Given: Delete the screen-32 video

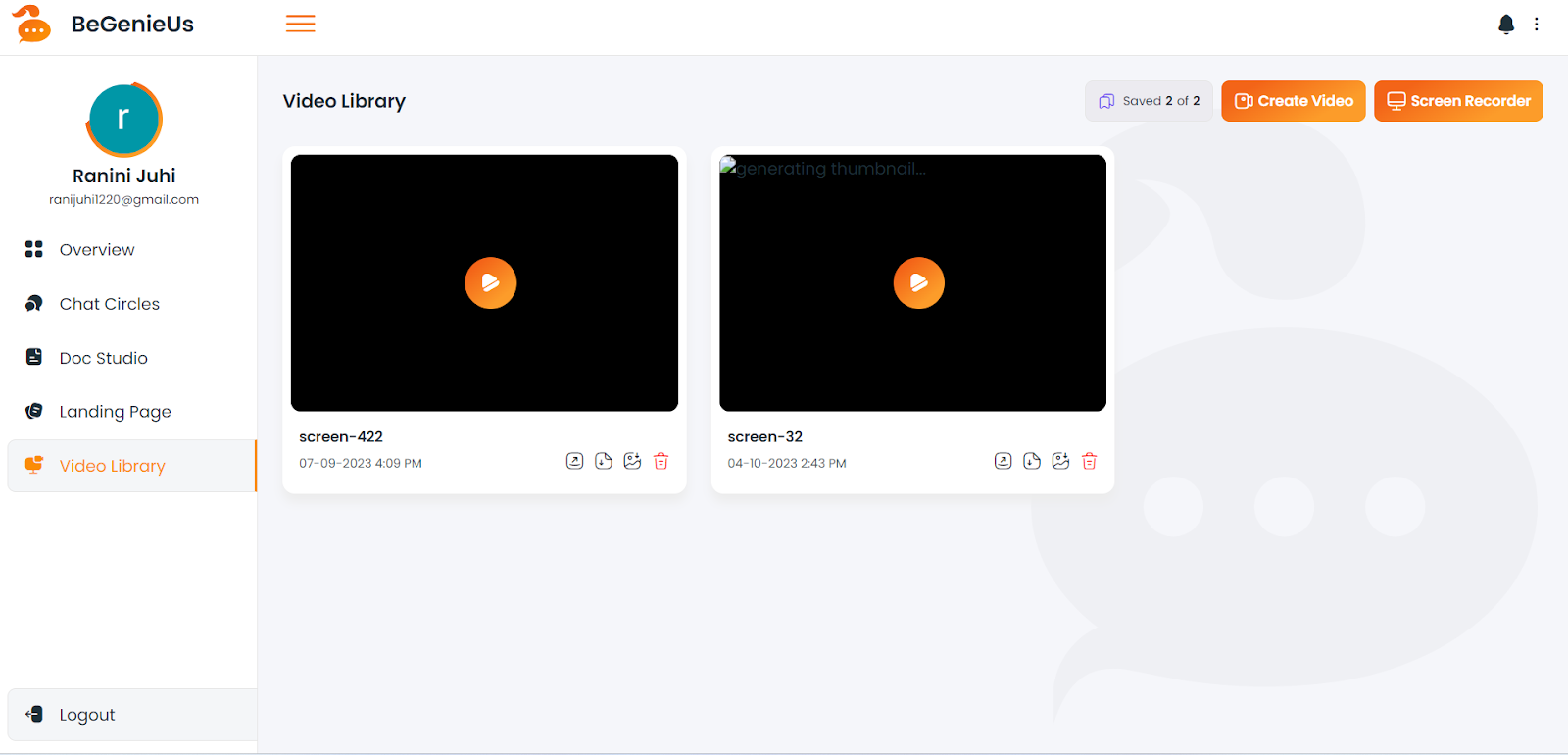Looking at the screenshot, I should tap(1090, 461).
